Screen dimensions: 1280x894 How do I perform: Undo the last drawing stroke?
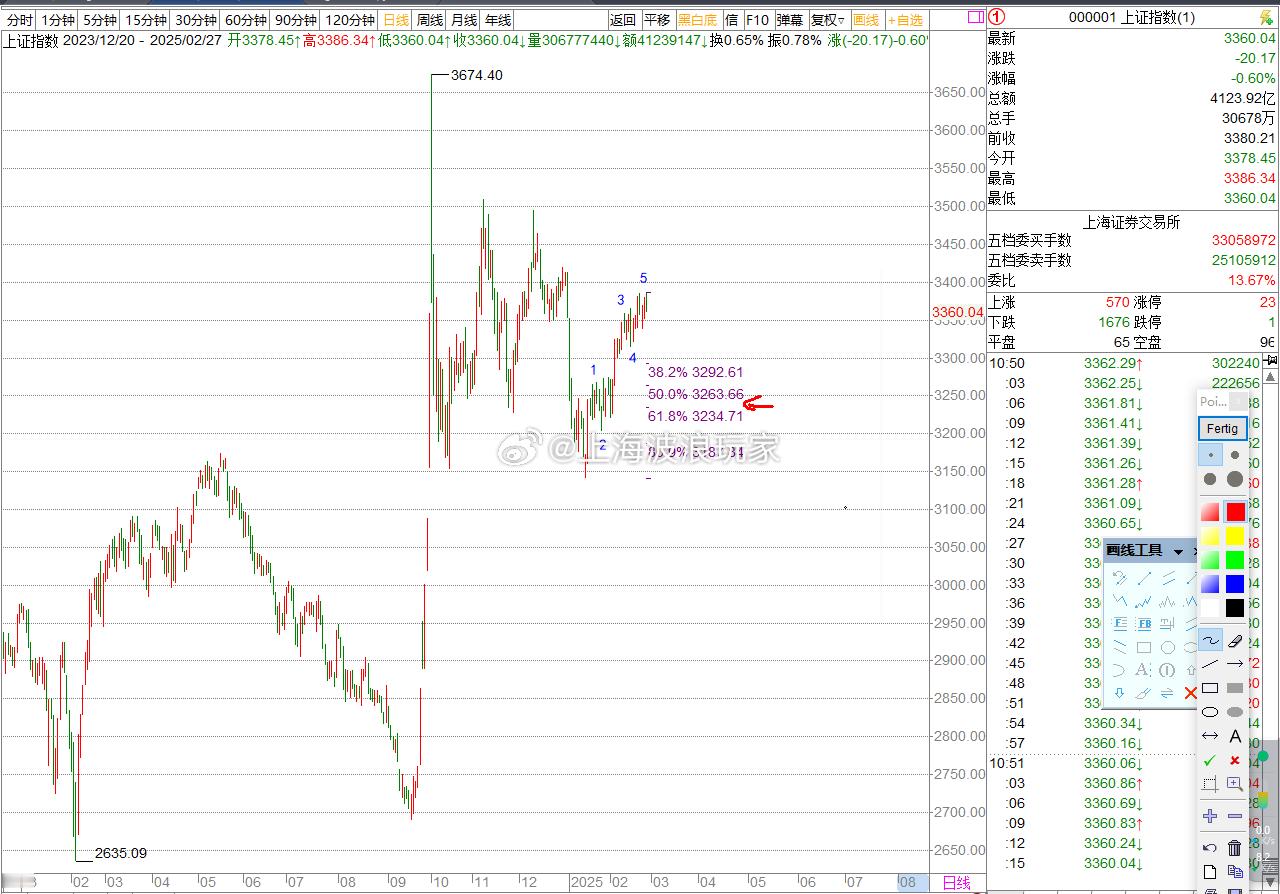click(1210, 848)
